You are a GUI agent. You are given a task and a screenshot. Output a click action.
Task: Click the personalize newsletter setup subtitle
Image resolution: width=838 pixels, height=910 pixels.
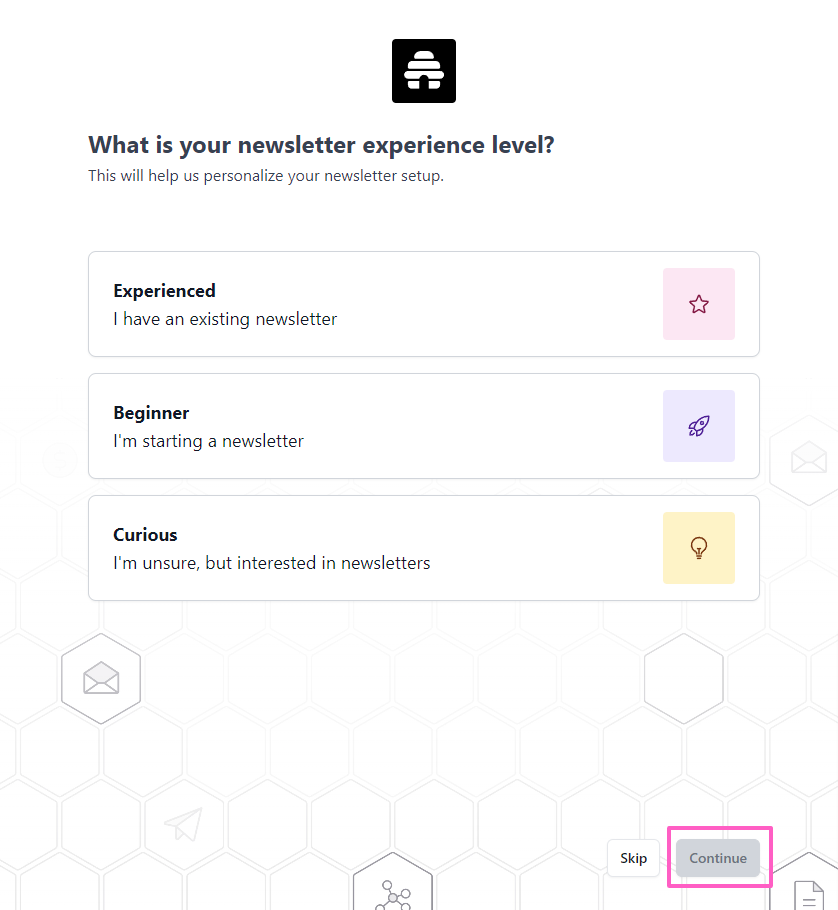coord(265,176)
